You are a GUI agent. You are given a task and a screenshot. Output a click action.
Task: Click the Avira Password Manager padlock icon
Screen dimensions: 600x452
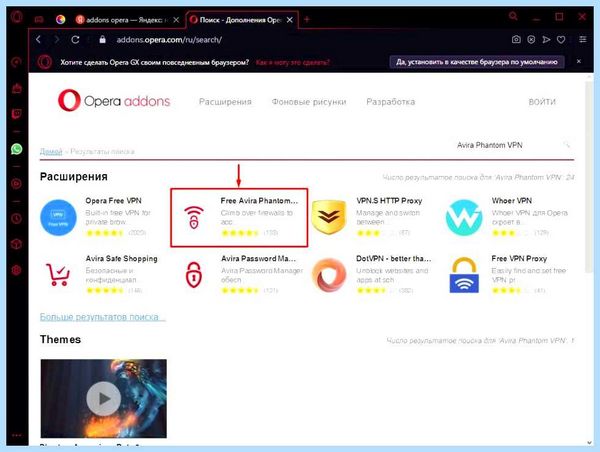[x=194, y=274]
